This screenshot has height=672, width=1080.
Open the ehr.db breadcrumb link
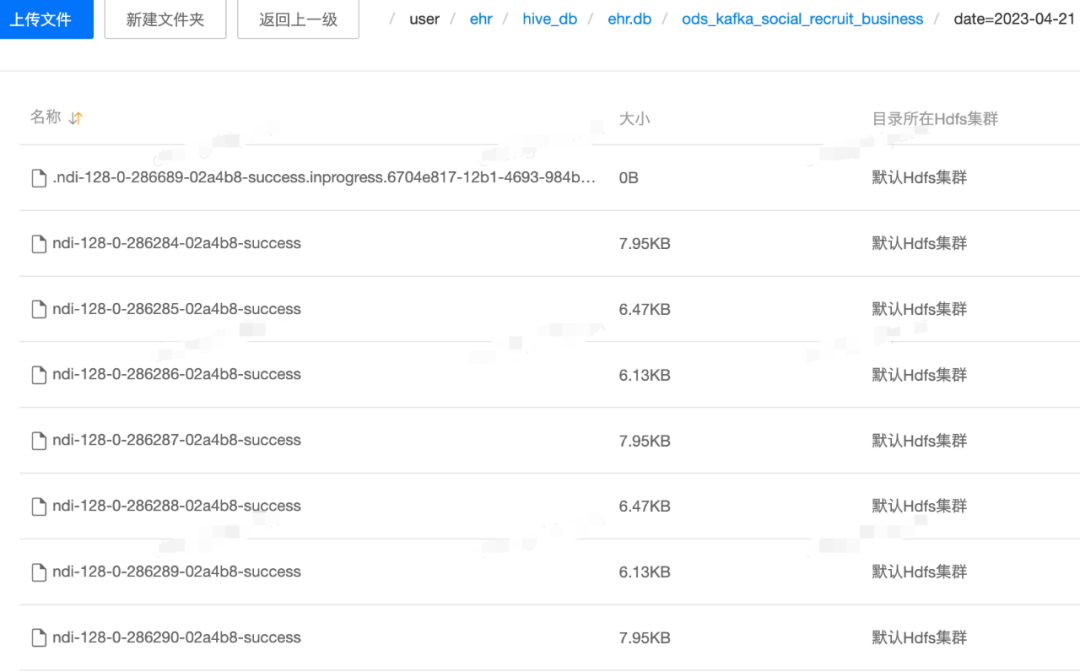630,19
